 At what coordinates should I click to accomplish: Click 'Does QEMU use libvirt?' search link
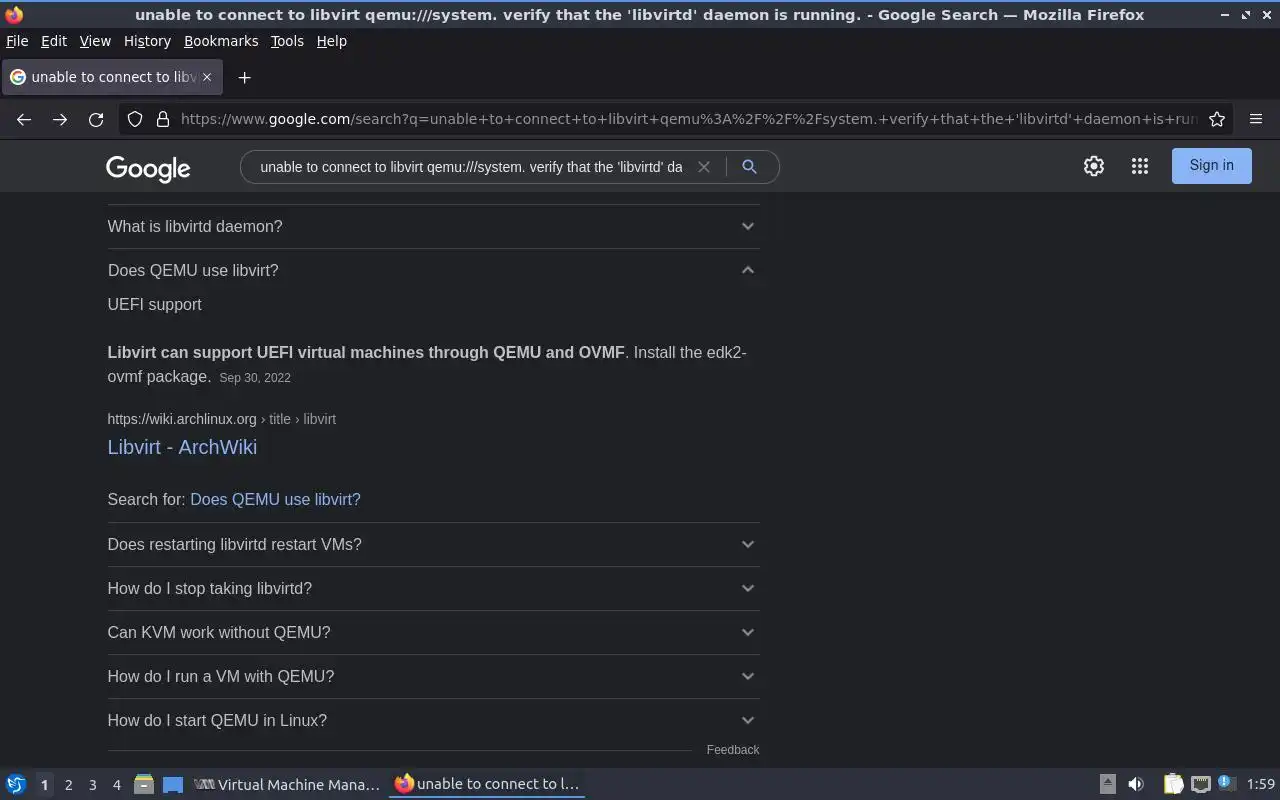tap(275, 499)
